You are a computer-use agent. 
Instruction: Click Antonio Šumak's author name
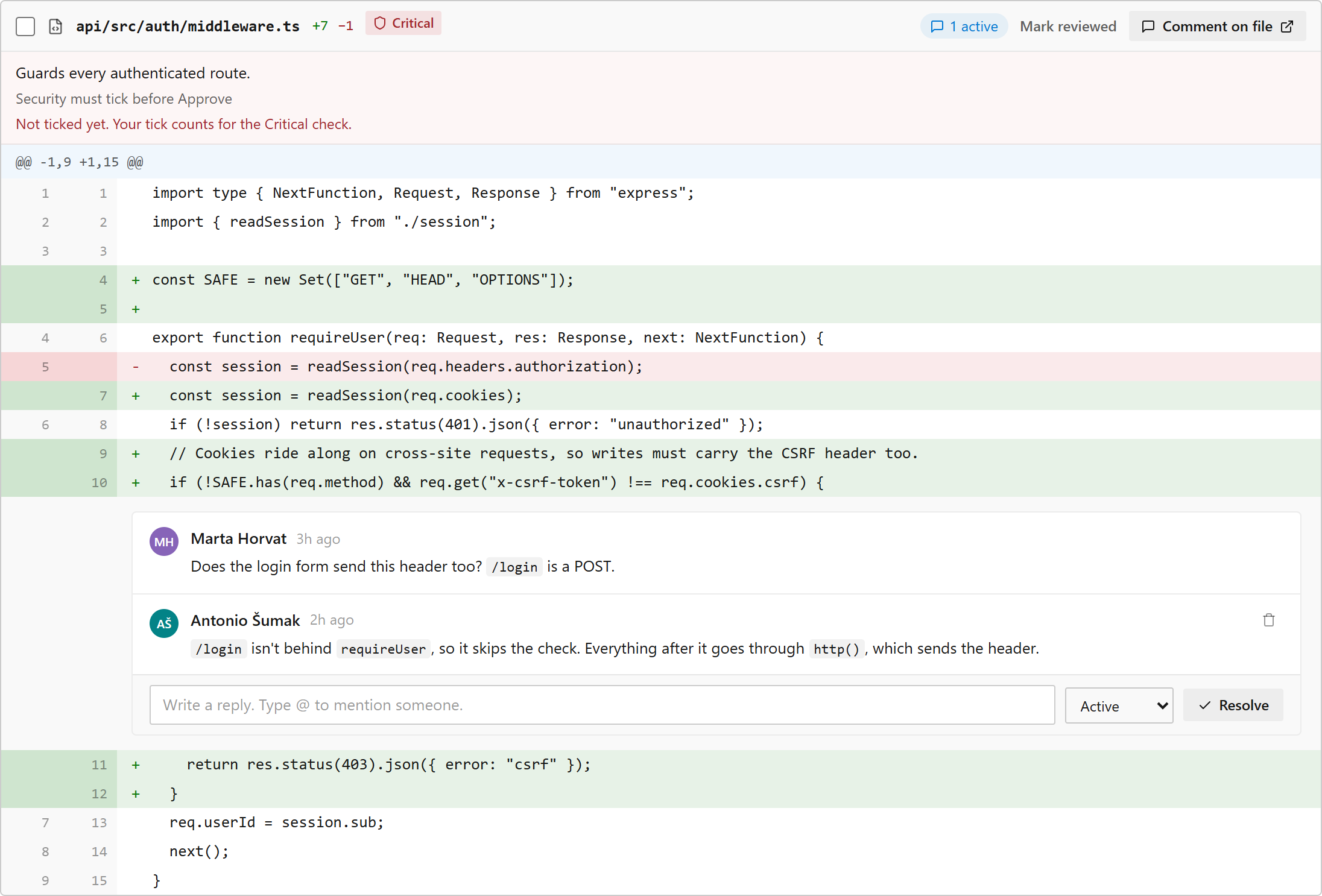[245, 620]
